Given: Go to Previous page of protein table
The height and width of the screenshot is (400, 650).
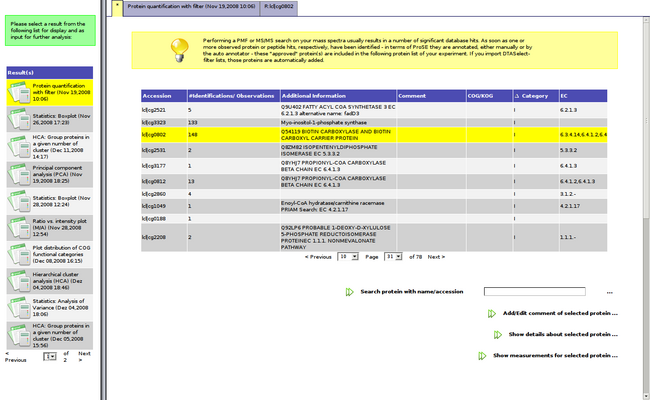Looking at the screenshot, I should tap(318, 257).
